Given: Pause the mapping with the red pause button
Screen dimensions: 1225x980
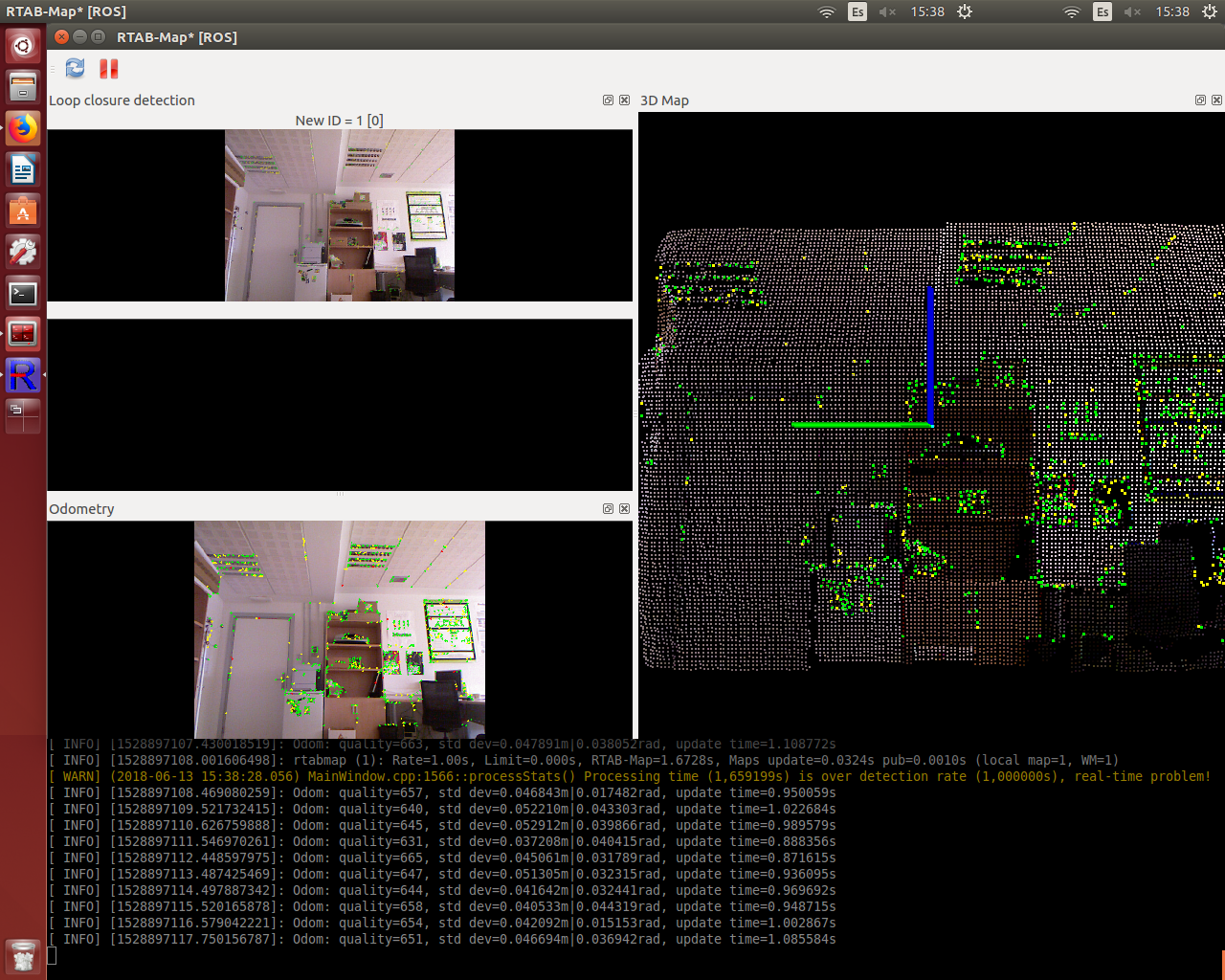Looking at the screenshot, I should [x=109, y=69].
